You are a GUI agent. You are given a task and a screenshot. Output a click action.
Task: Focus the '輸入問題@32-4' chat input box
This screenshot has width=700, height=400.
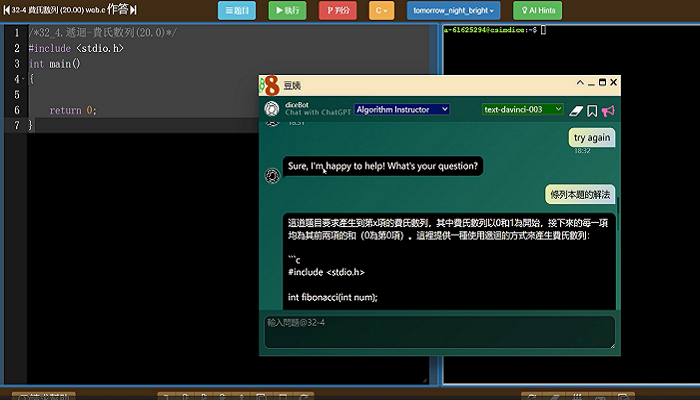pos(440,332)
